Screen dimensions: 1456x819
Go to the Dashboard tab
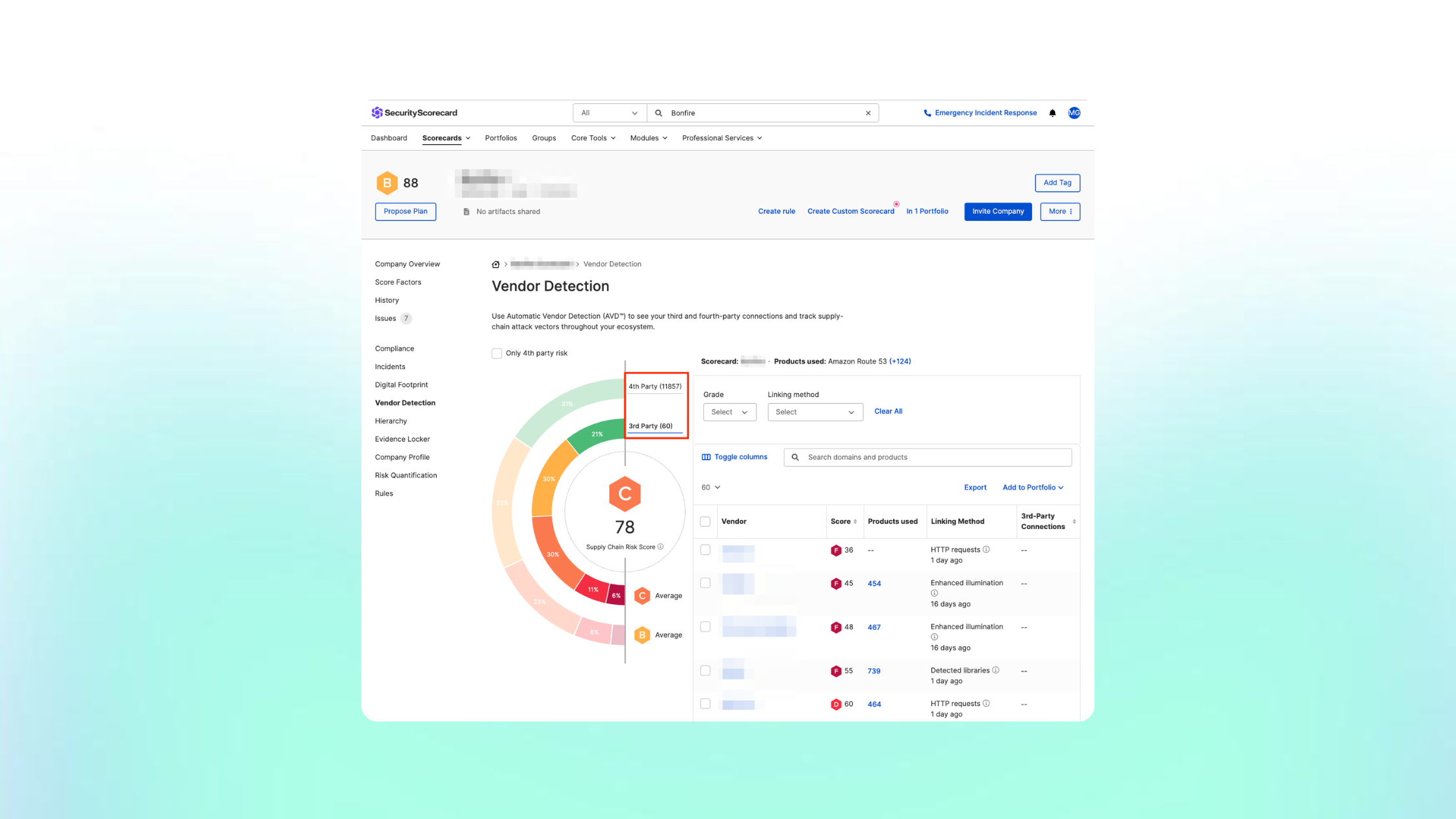point(389,138)
